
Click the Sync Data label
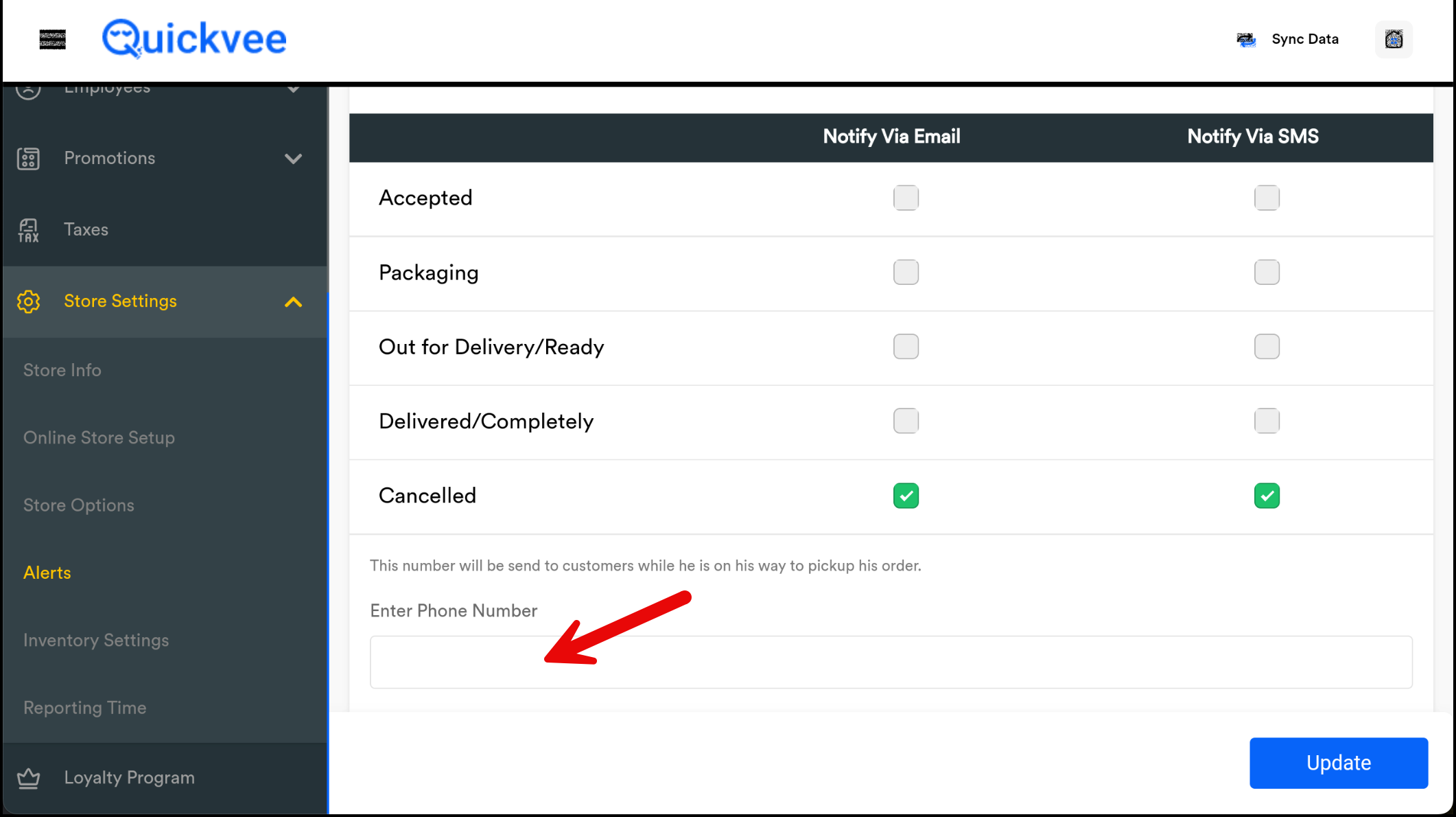point(1304,39)
